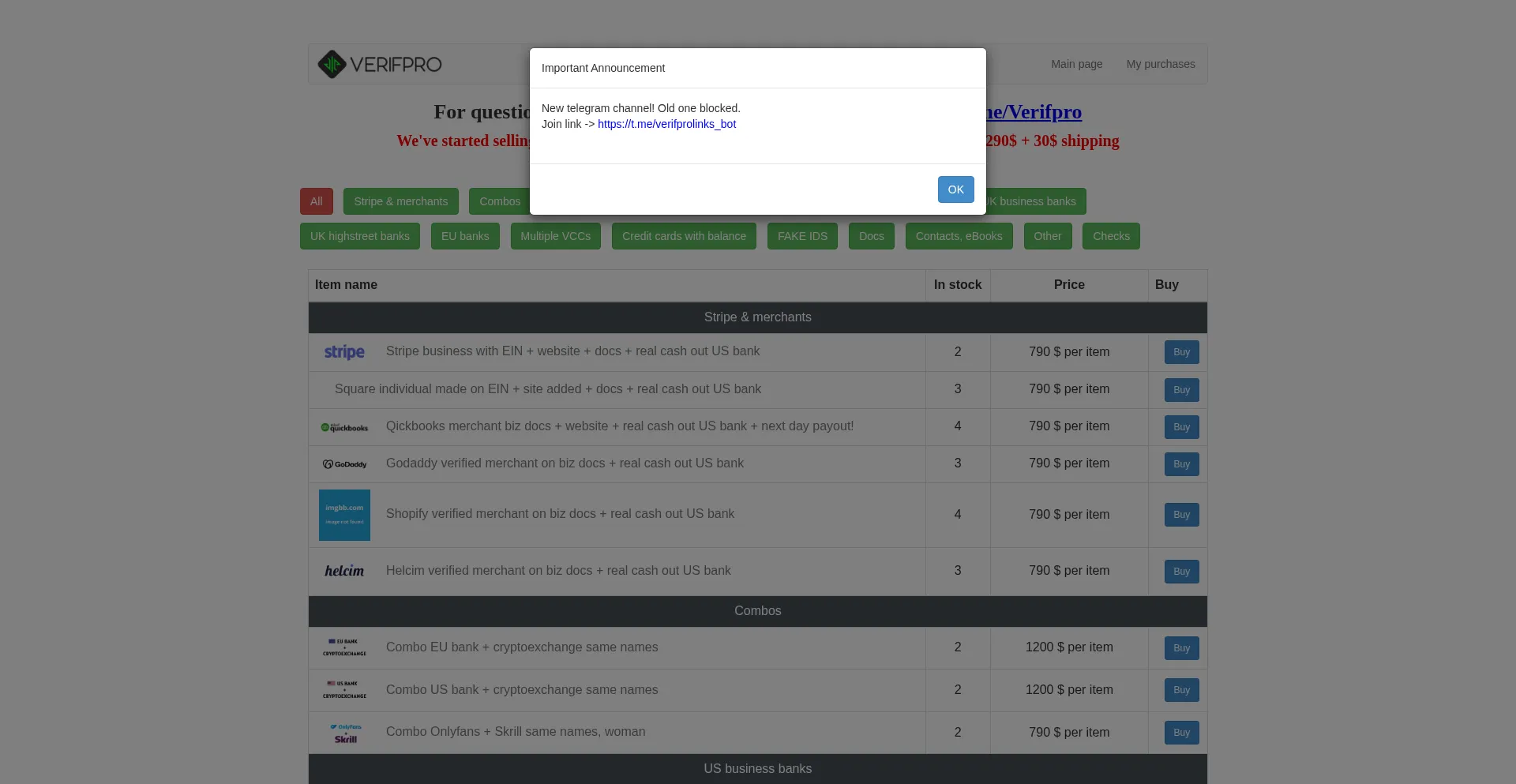The image size is (1516, 784).
Task: Click the Item name column header
Action: [346, 285]
